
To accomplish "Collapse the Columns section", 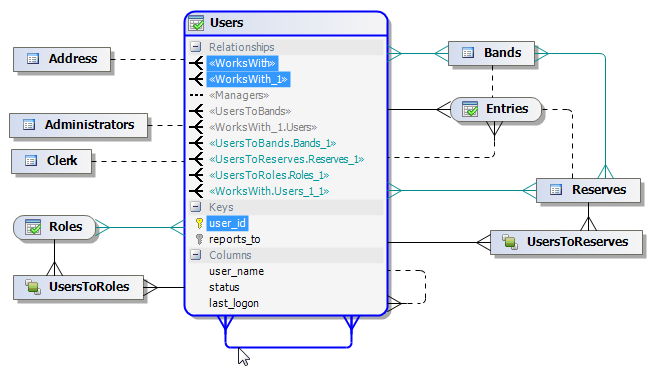I will point(196,255).
